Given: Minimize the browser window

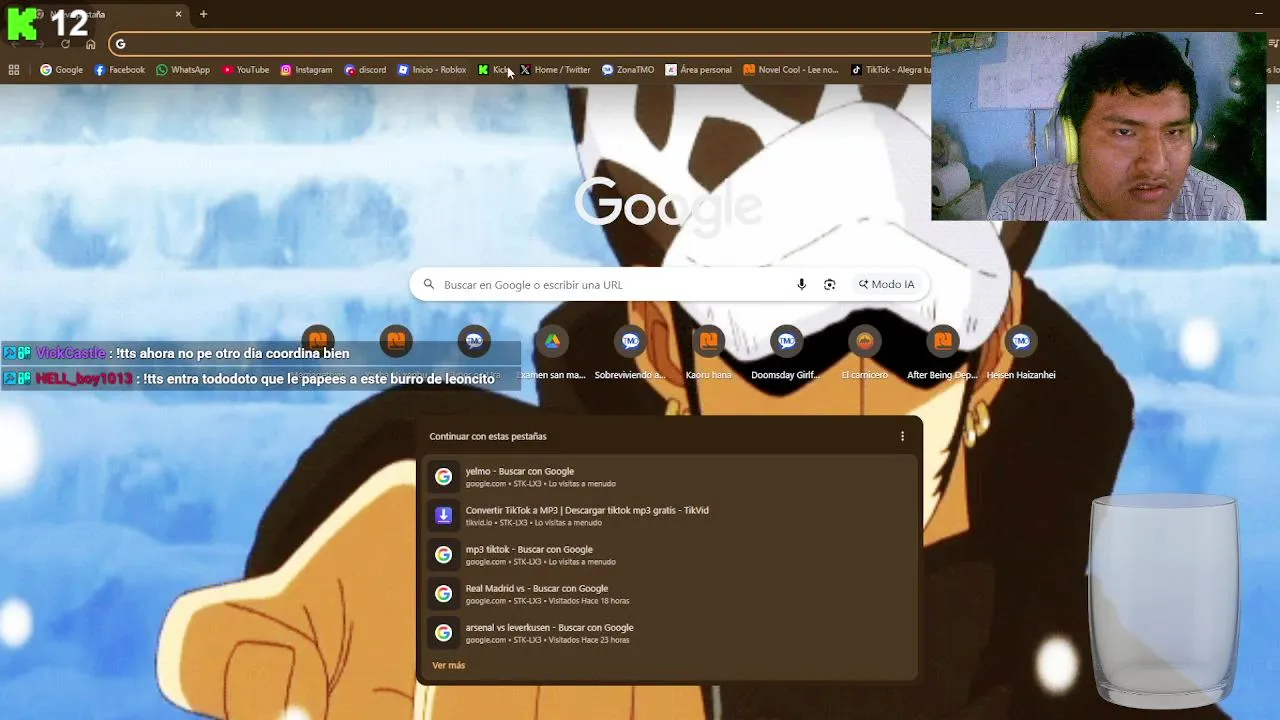Looking at the screenshot, I should pos(1258,14).
